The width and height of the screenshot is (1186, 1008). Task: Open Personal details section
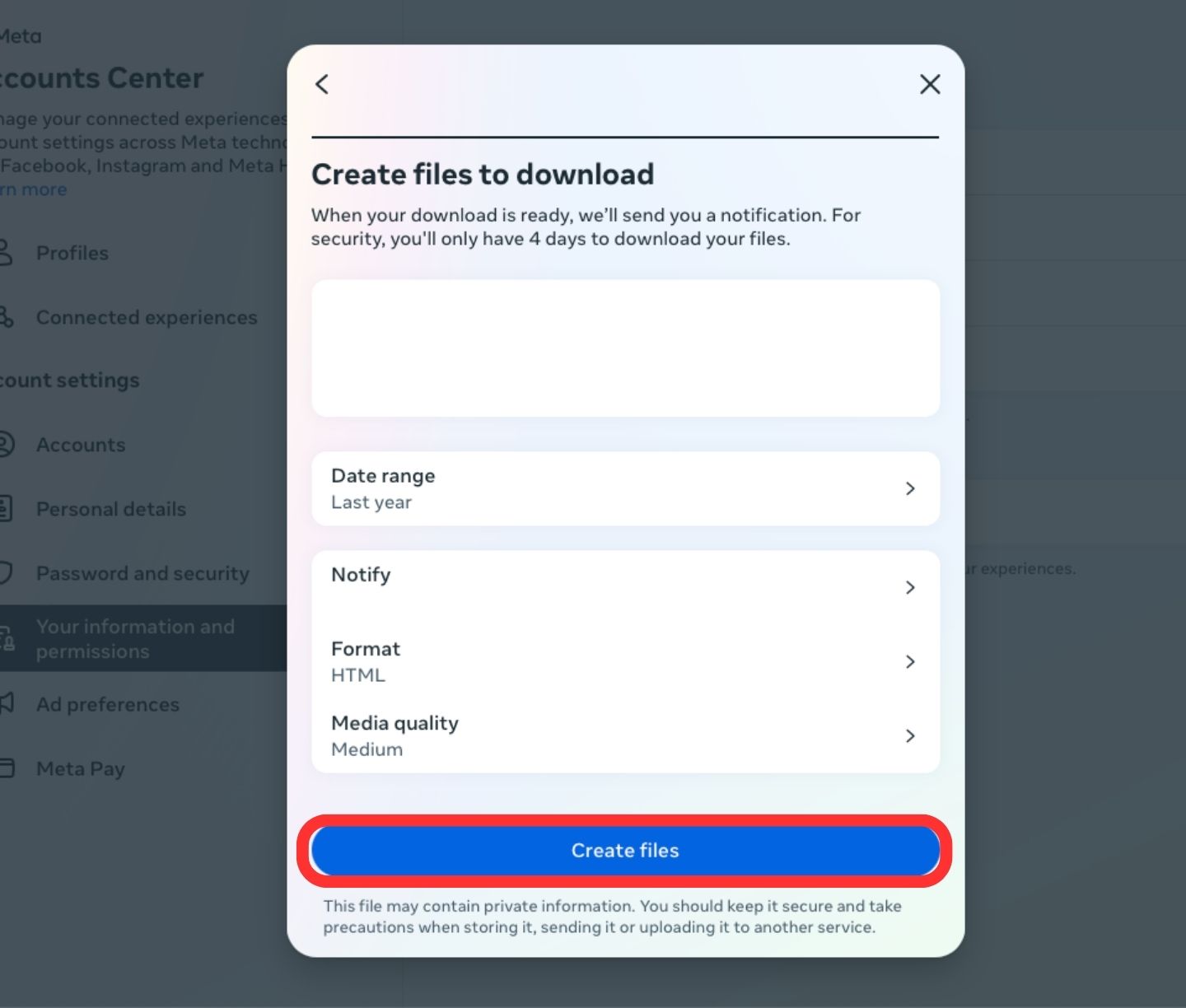tap(111, 509)
